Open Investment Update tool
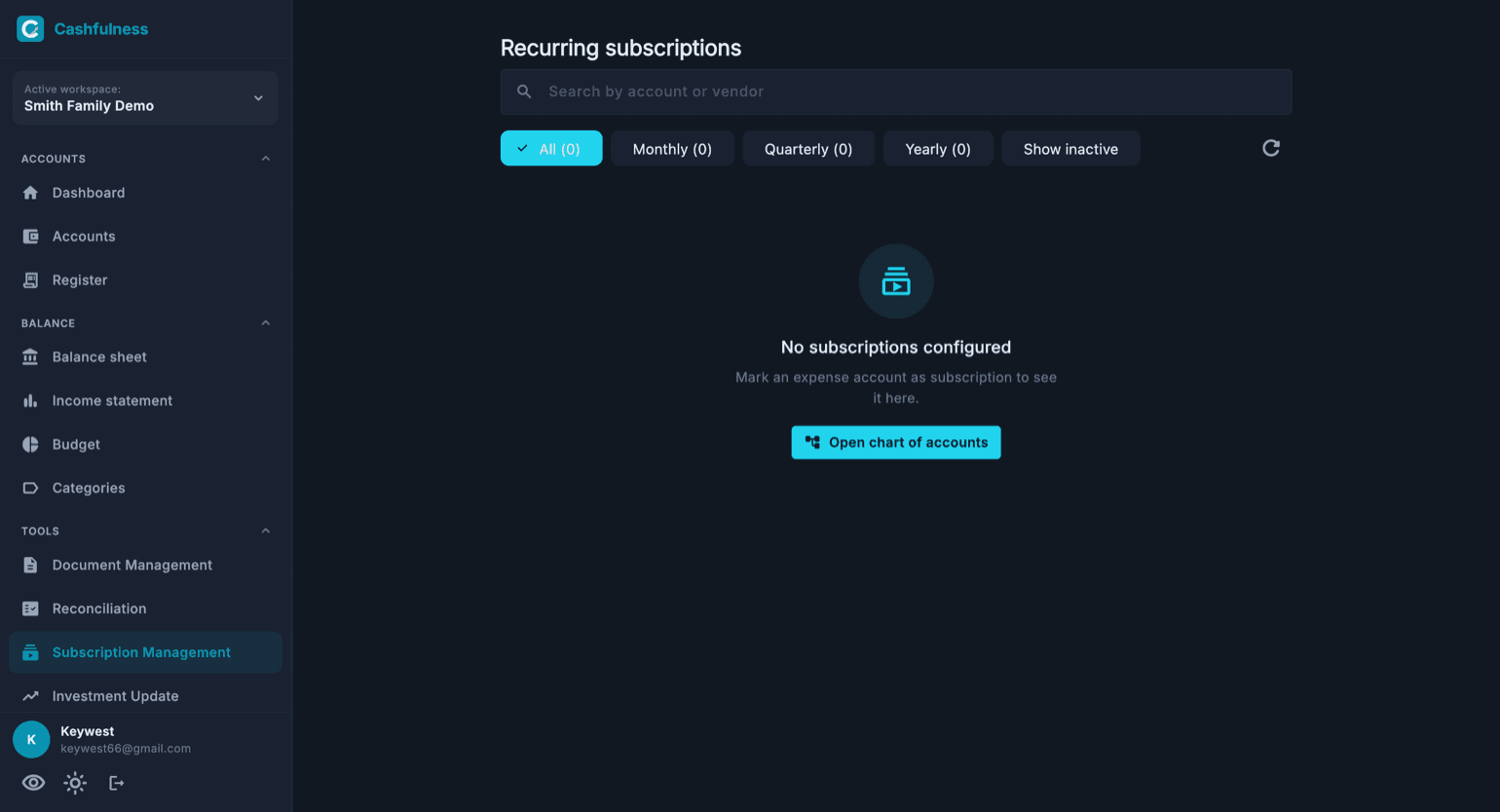Screen dimensions: 1500x812 tap(145, 696)
